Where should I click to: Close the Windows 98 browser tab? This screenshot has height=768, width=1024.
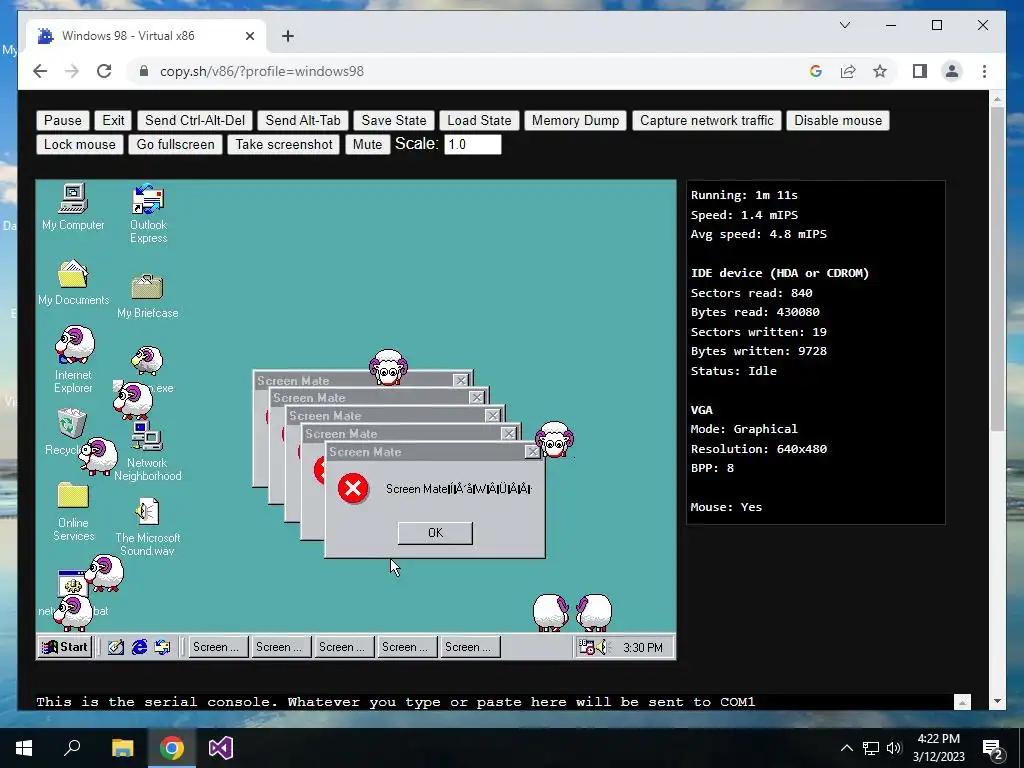pyautogui.click(x=249, y=36)
